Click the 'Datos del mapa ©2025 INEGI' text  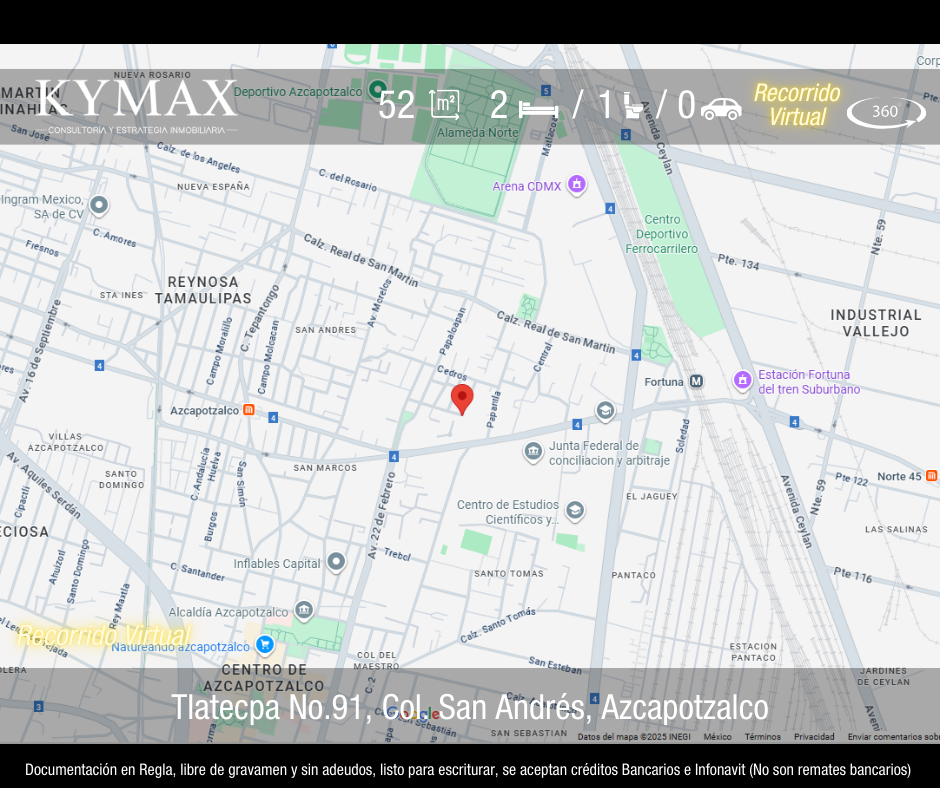(x=634, y=736)
